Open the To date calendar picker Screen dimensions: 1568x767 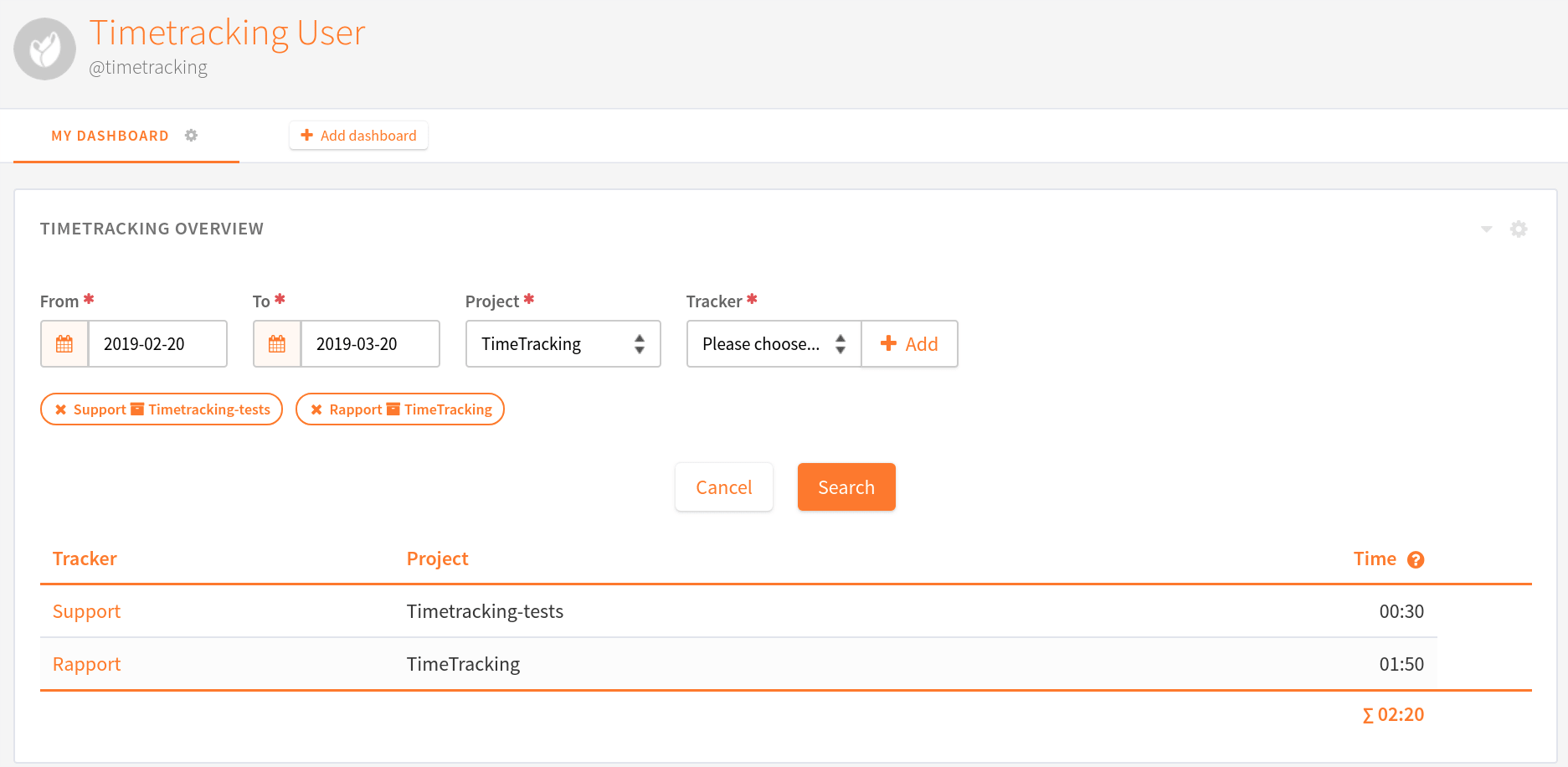(x=276, y=343)
